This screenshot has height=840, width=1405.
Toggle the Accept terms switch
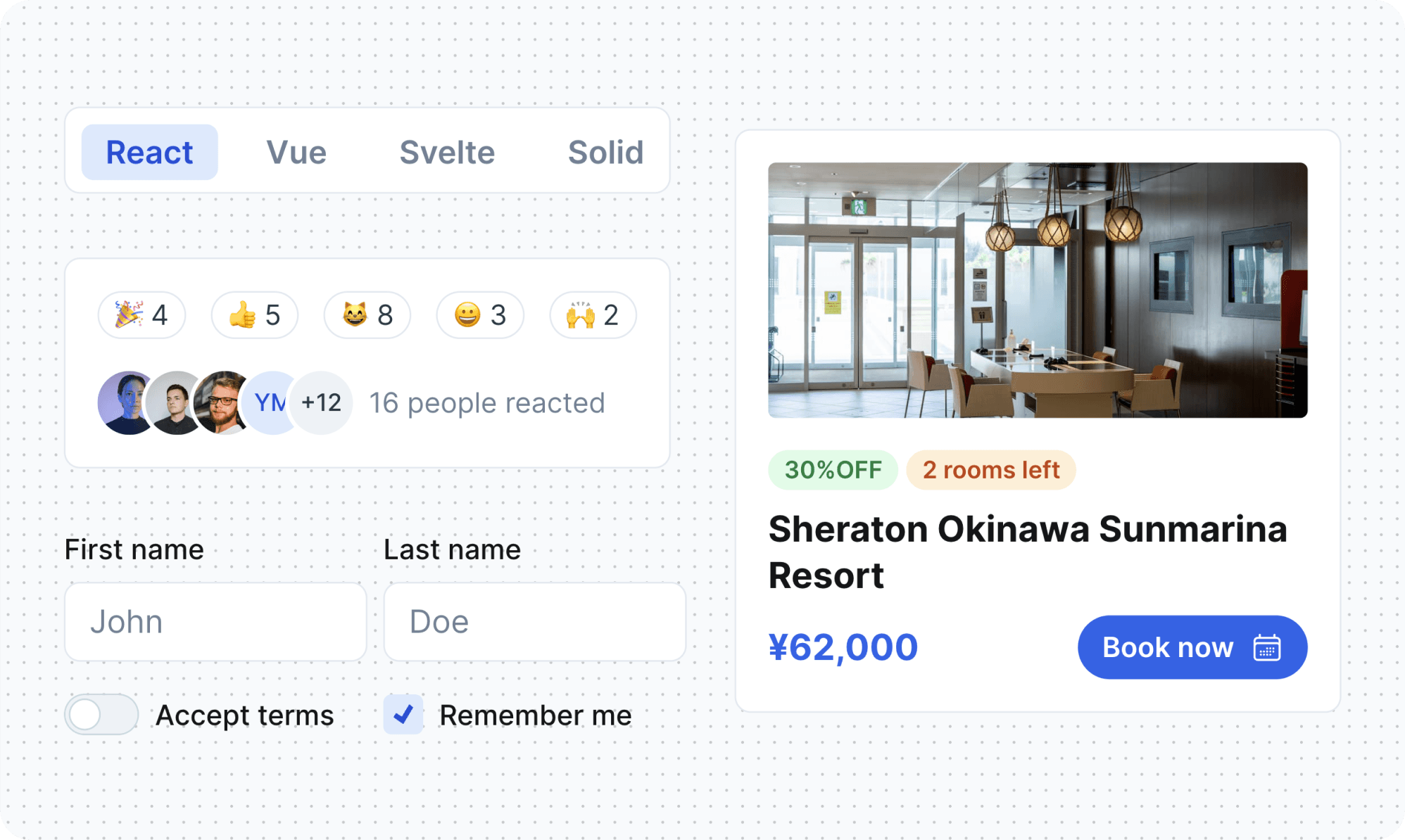click(101, 715)
